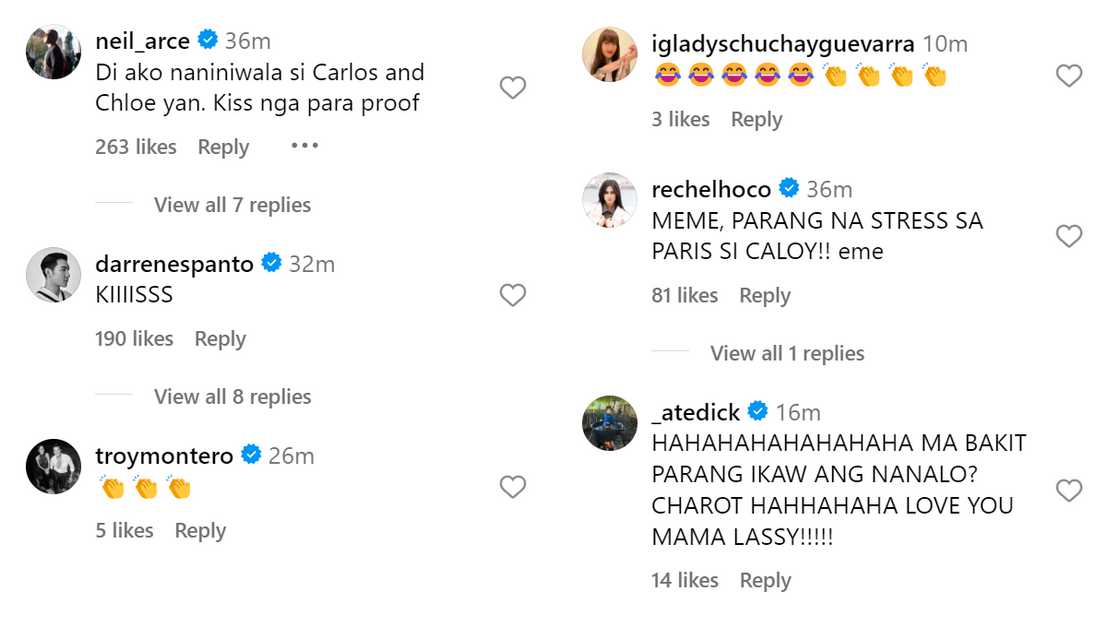Open more options on neil_arce's comment
Viewport: 1120px width, 627px height.
pyautogui.click(x=305, y=146)
